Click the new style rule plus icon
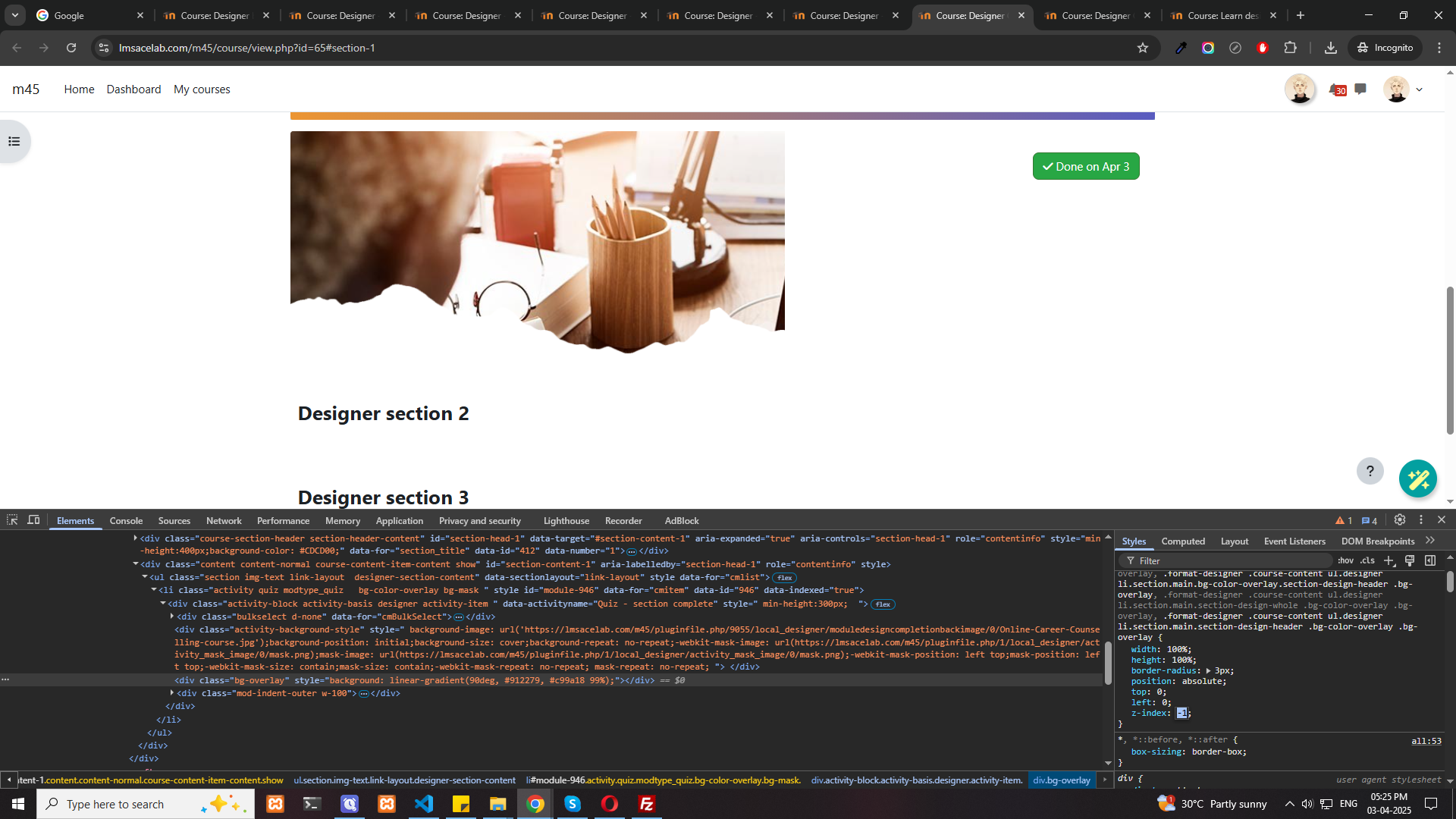The height and width of the screenshot is (819, 1456). pyautogui.click(x=1389, y=561)
